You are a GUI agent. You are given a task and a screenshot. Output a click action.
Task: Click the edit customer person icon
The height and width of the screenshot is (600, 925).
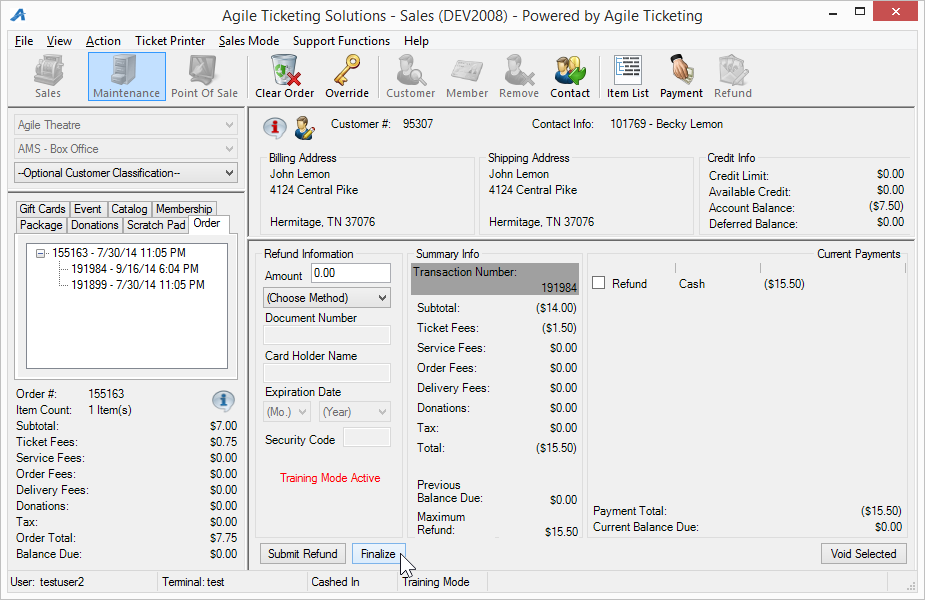[304, 127]
